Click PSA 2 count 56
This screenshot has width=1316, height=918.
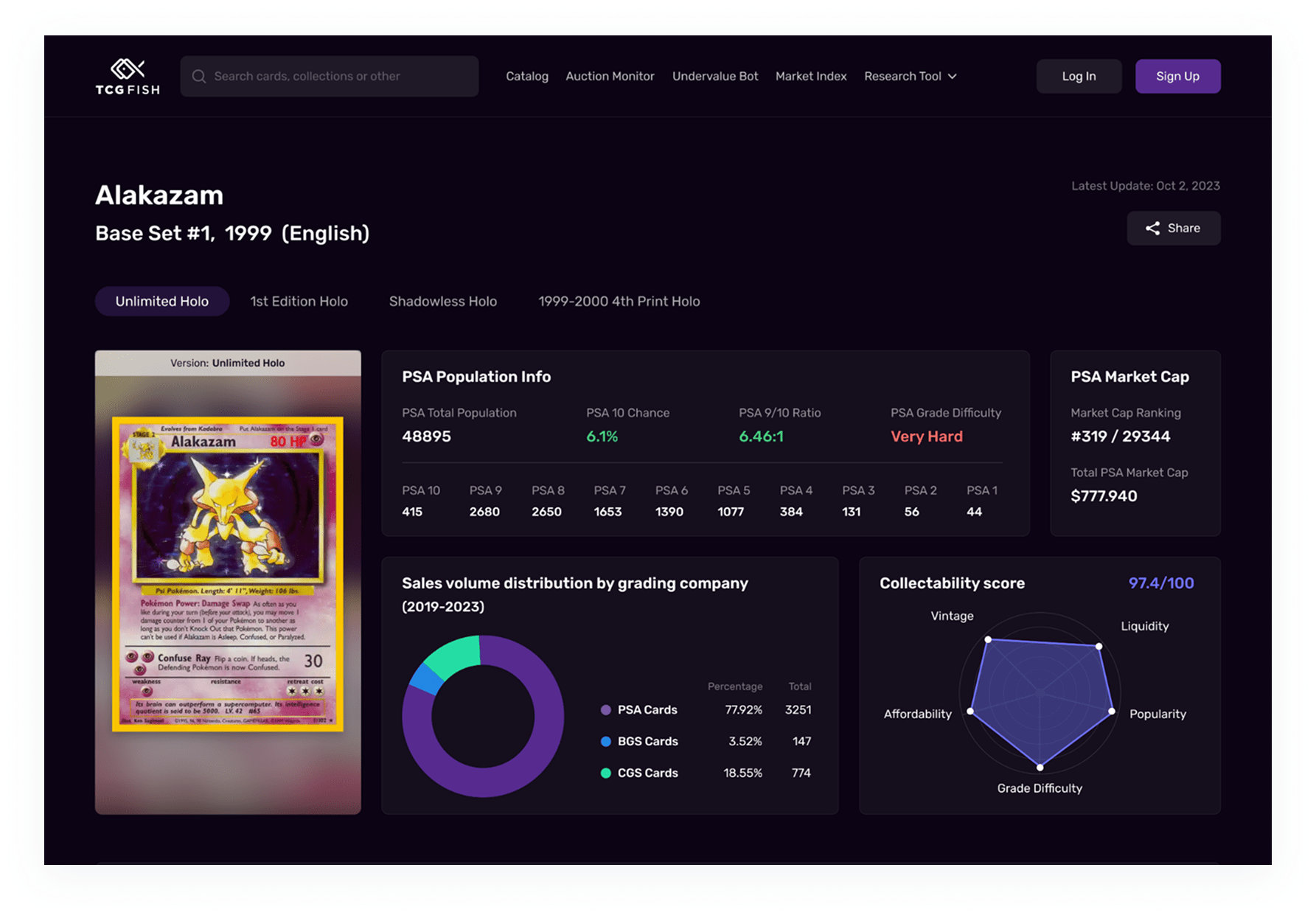(912, 512)
